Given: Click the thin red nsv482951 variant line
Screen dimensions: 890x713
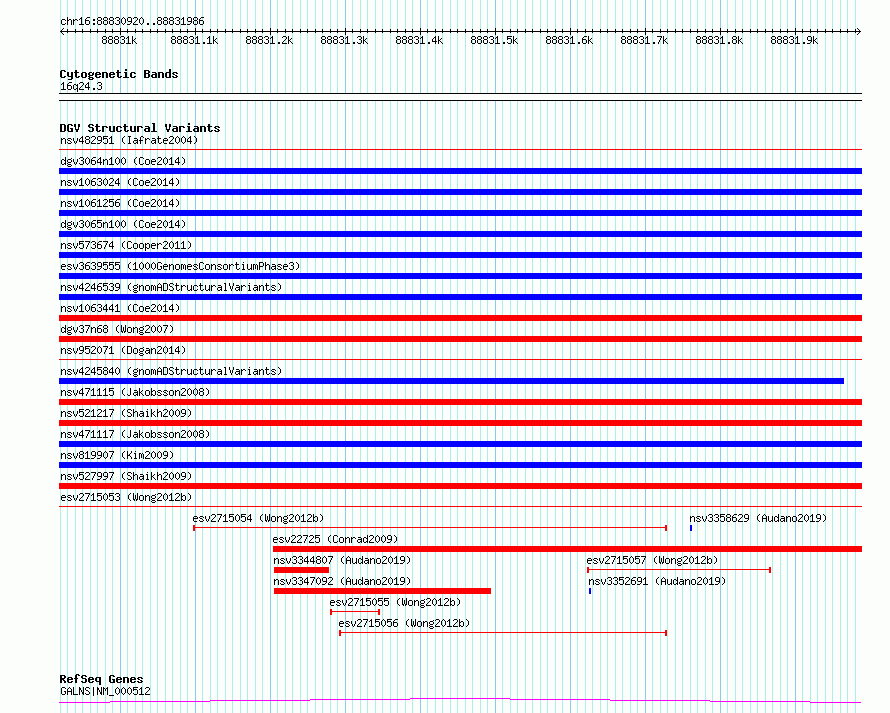Looking at the screenshot, I should tap(460, 150).
